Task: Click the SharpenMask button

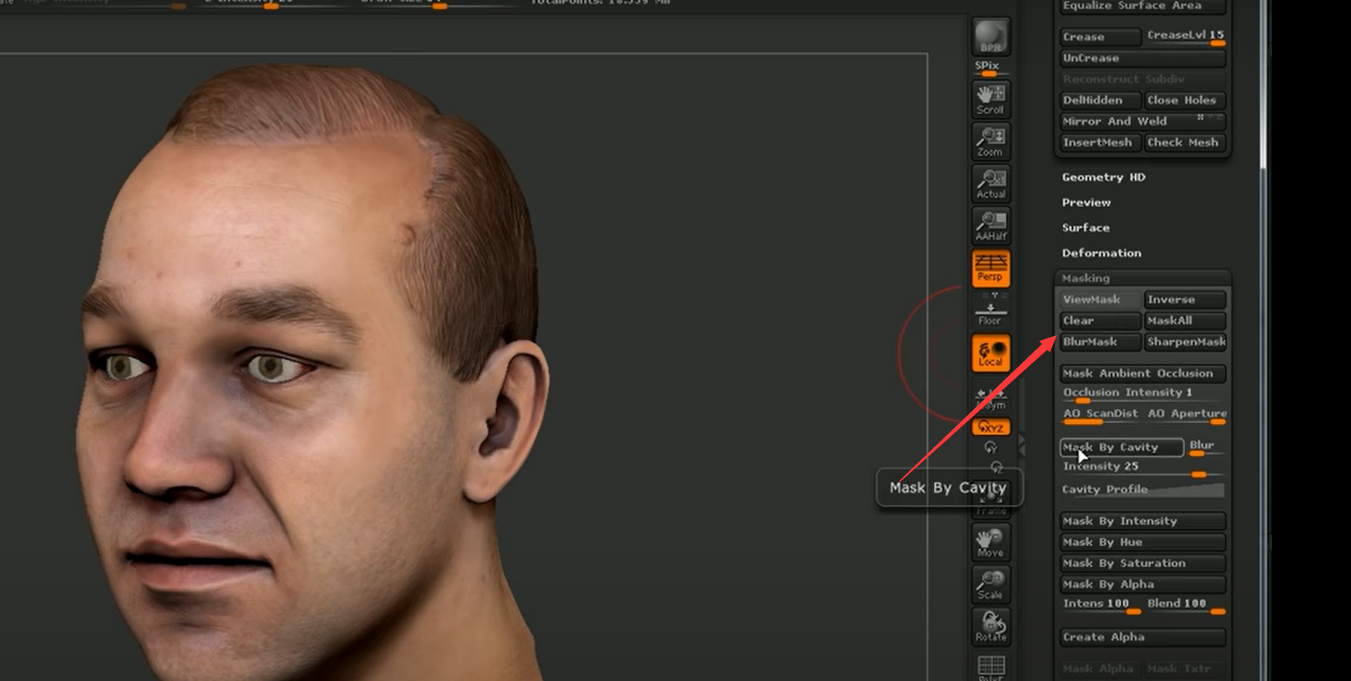Action: tap(1185, 342)
